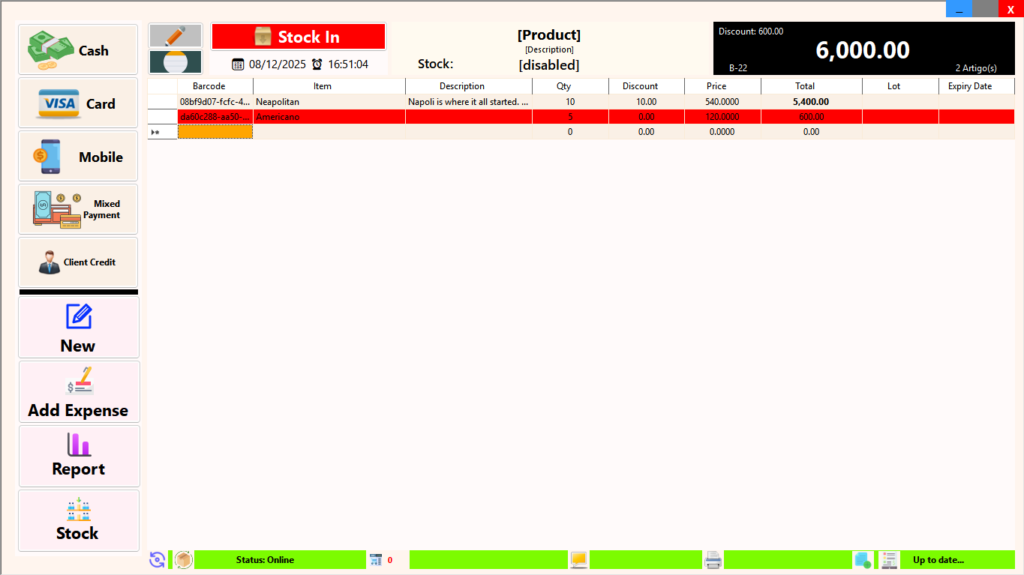Image resolution: width=1024 pixels, height=575 pixels.
Task: Open the Report section
Action: pyautogui.click(x=78, y=456)
